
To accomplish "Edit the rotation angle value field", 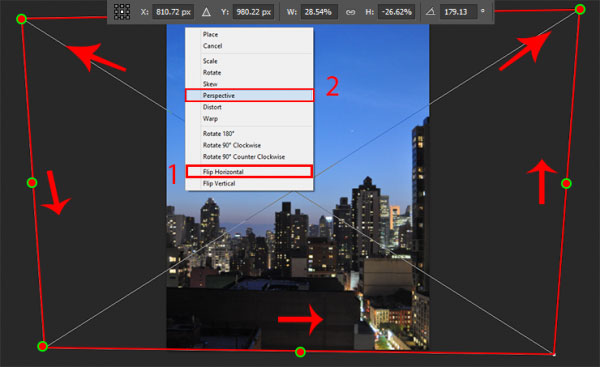I will coord(458,12).
